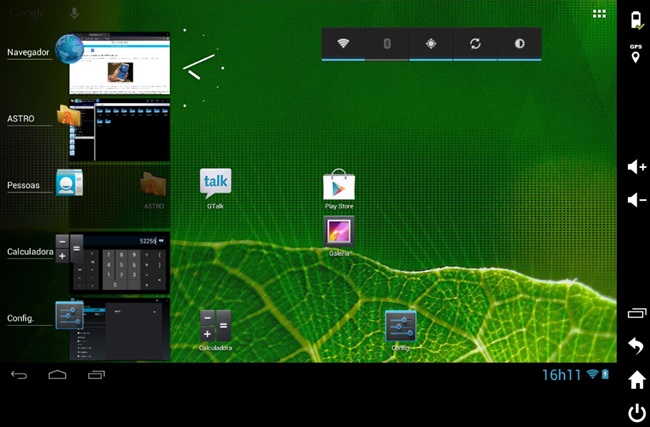This screenshot has height=427, width=650.
Task: Click the side panel power button
Action: 637,413
